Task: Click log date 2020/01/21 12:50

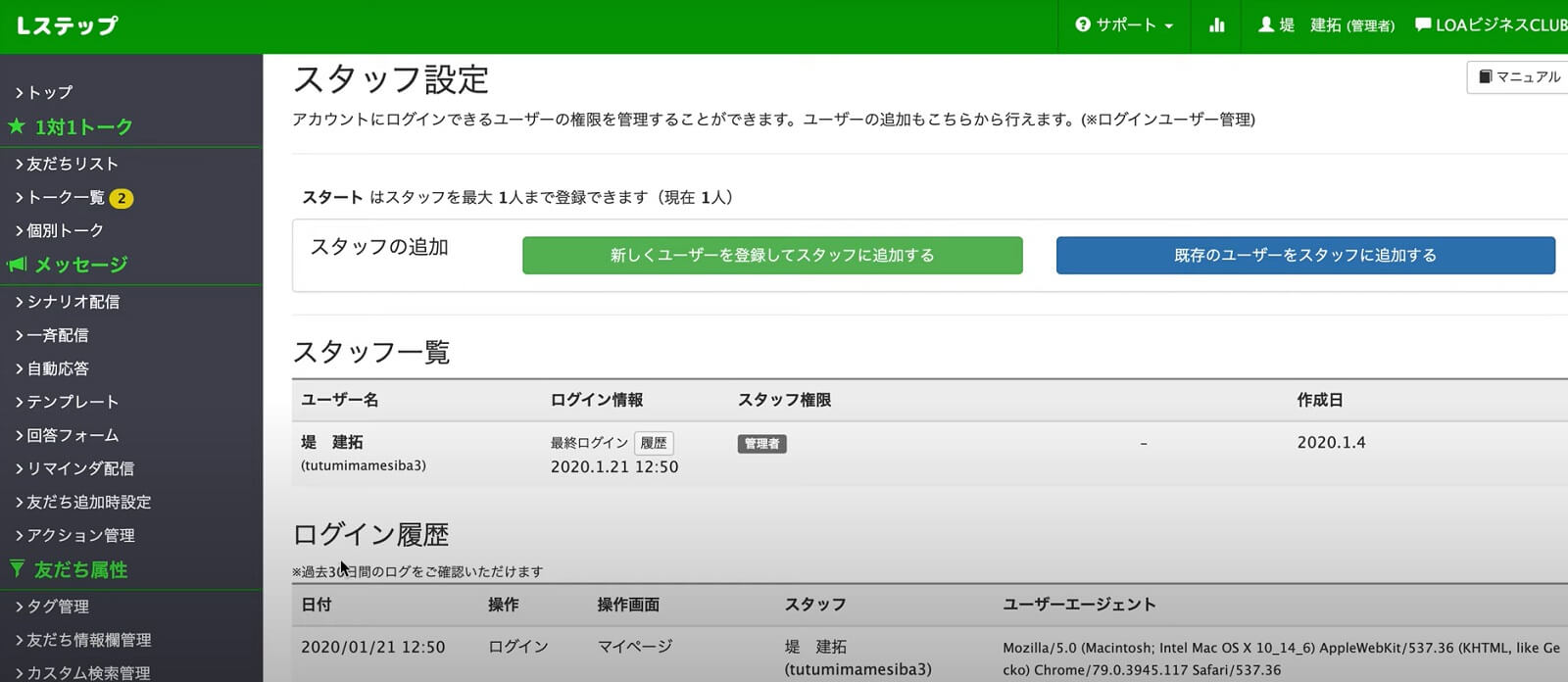Action: pyautogui.click(x=373, y=647)
